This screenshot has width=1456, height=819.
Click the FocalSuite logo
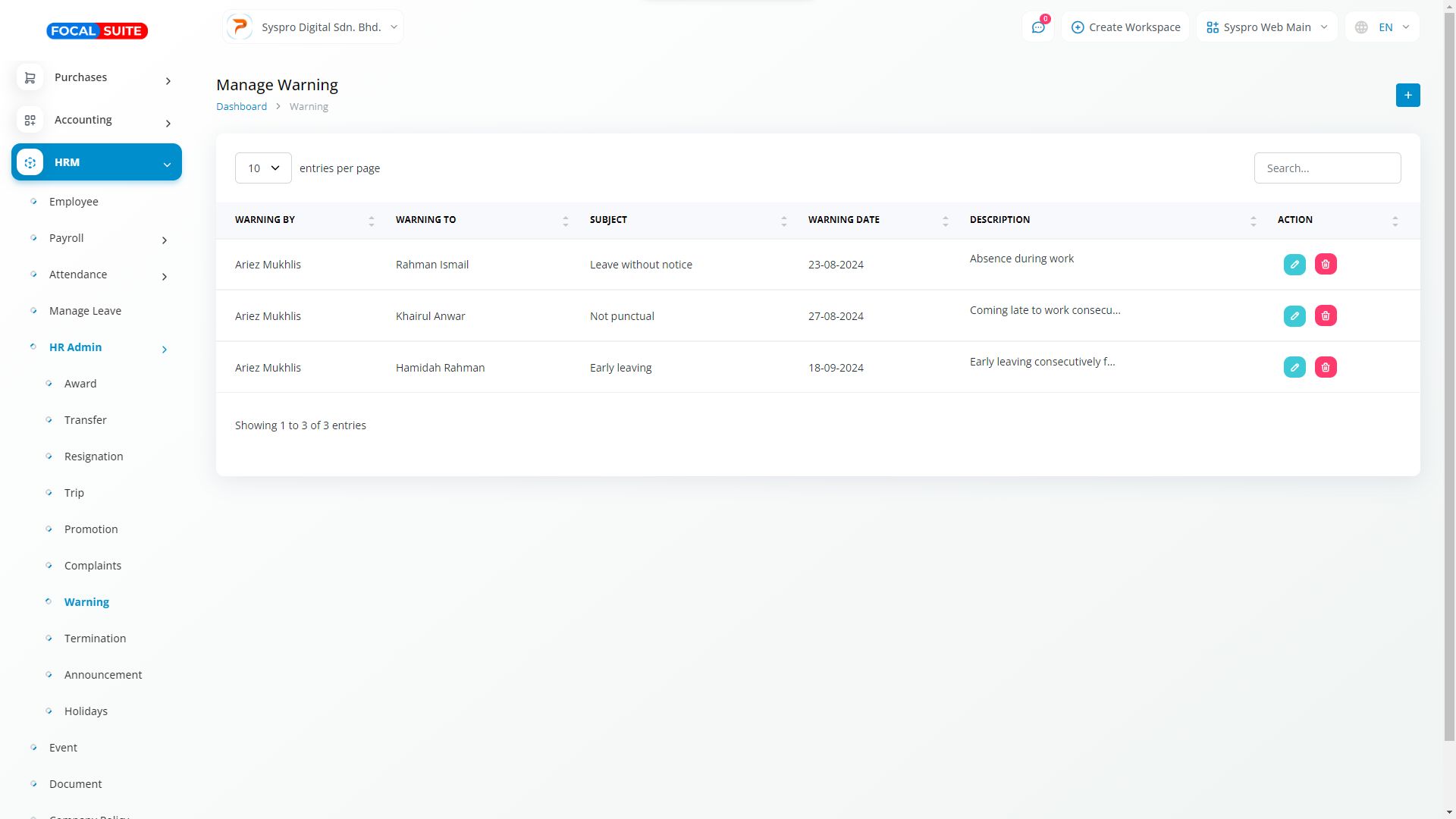click(97, 31)
